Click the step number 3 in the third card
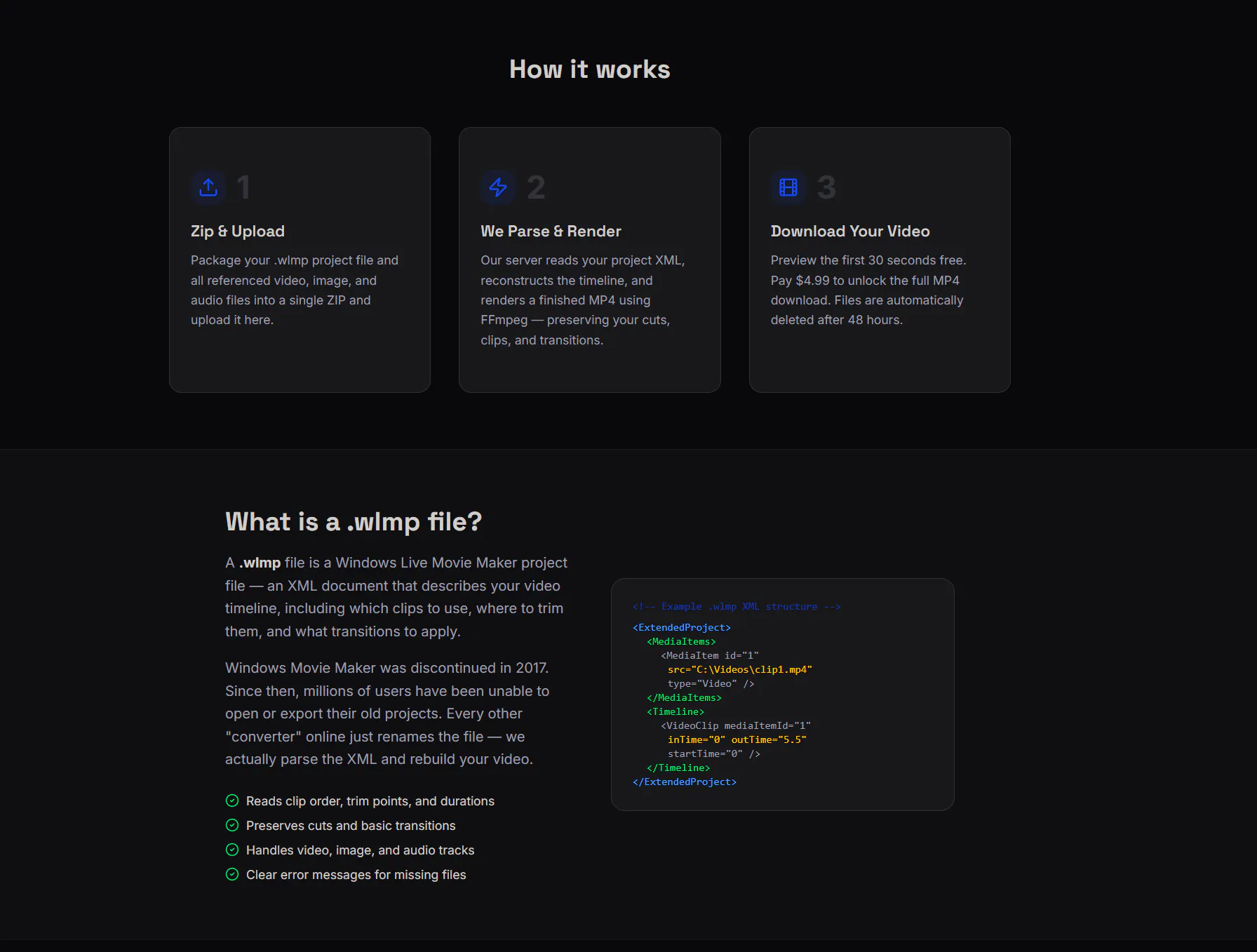Image resolution: width=1257 pixels, height=952 pixels. [x=826, y=187]
